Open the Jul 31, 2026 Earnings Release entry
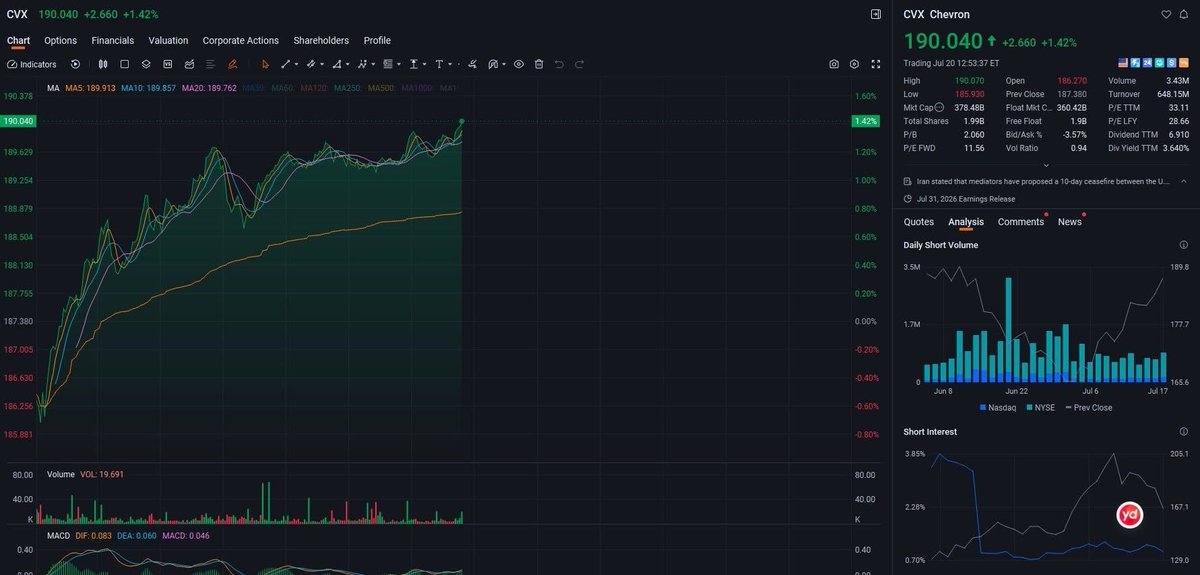 (967, 198)
